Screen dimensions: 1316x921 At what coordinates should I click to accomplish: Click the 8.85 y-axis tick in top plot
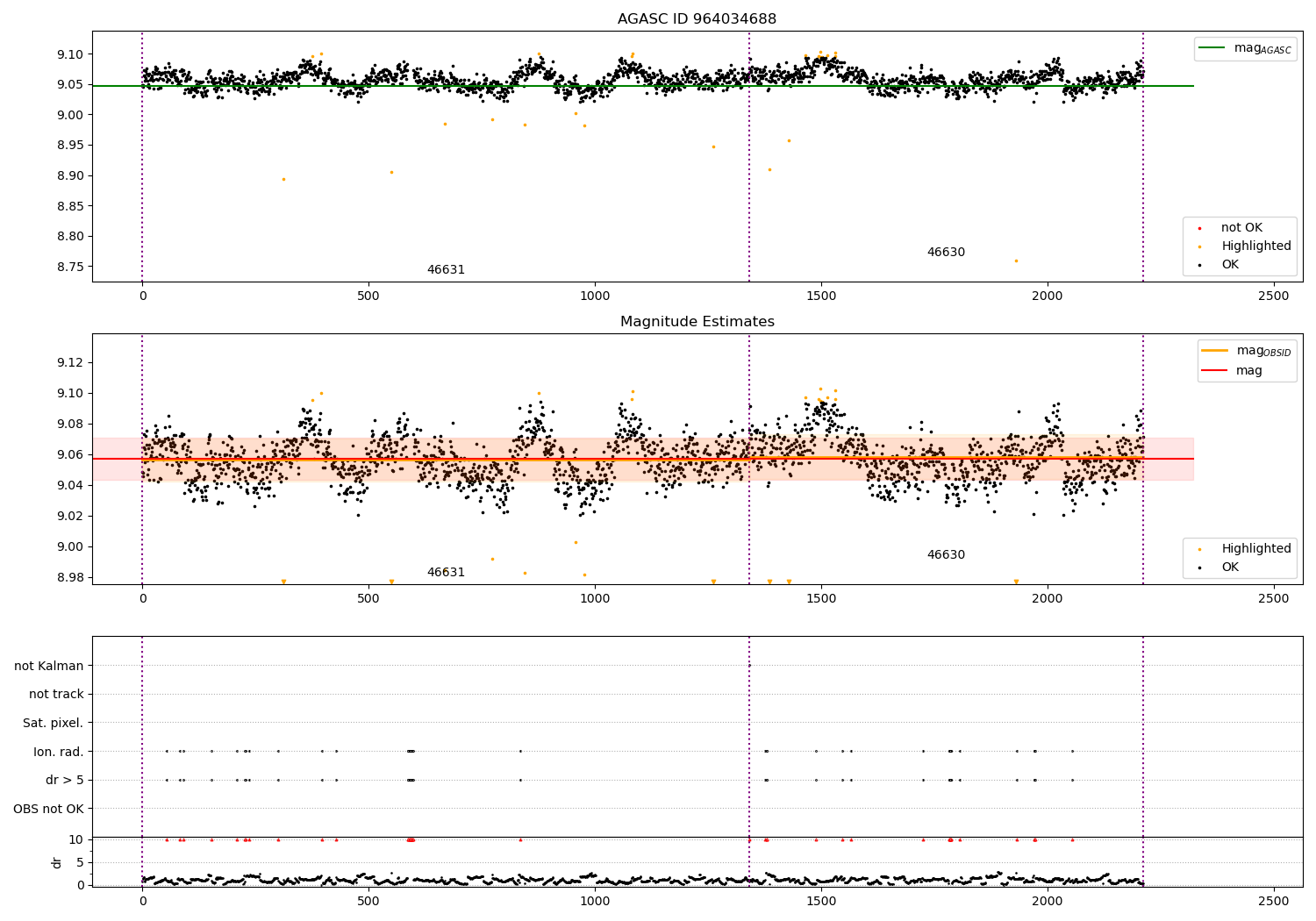tap(70, 207)
